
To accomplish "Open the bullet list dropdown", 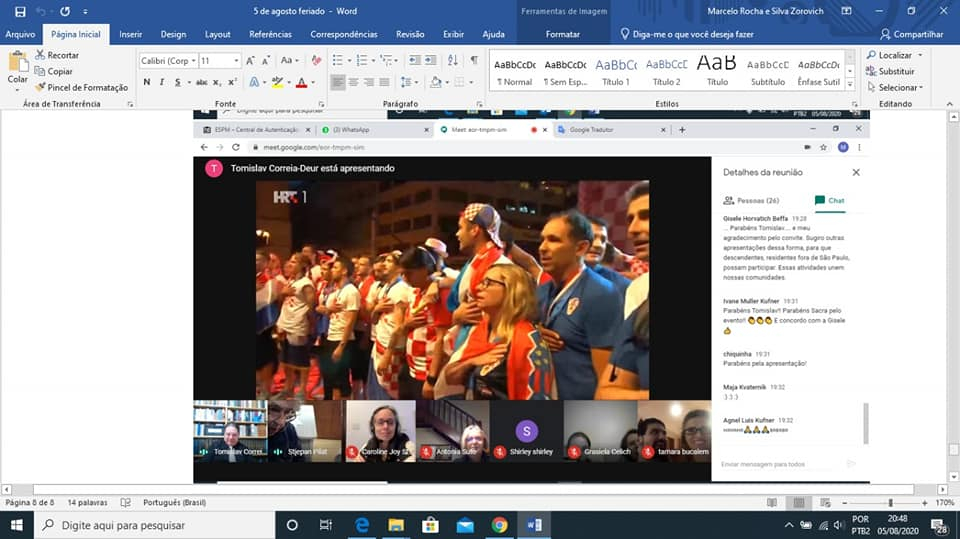I will pos(350,60).
